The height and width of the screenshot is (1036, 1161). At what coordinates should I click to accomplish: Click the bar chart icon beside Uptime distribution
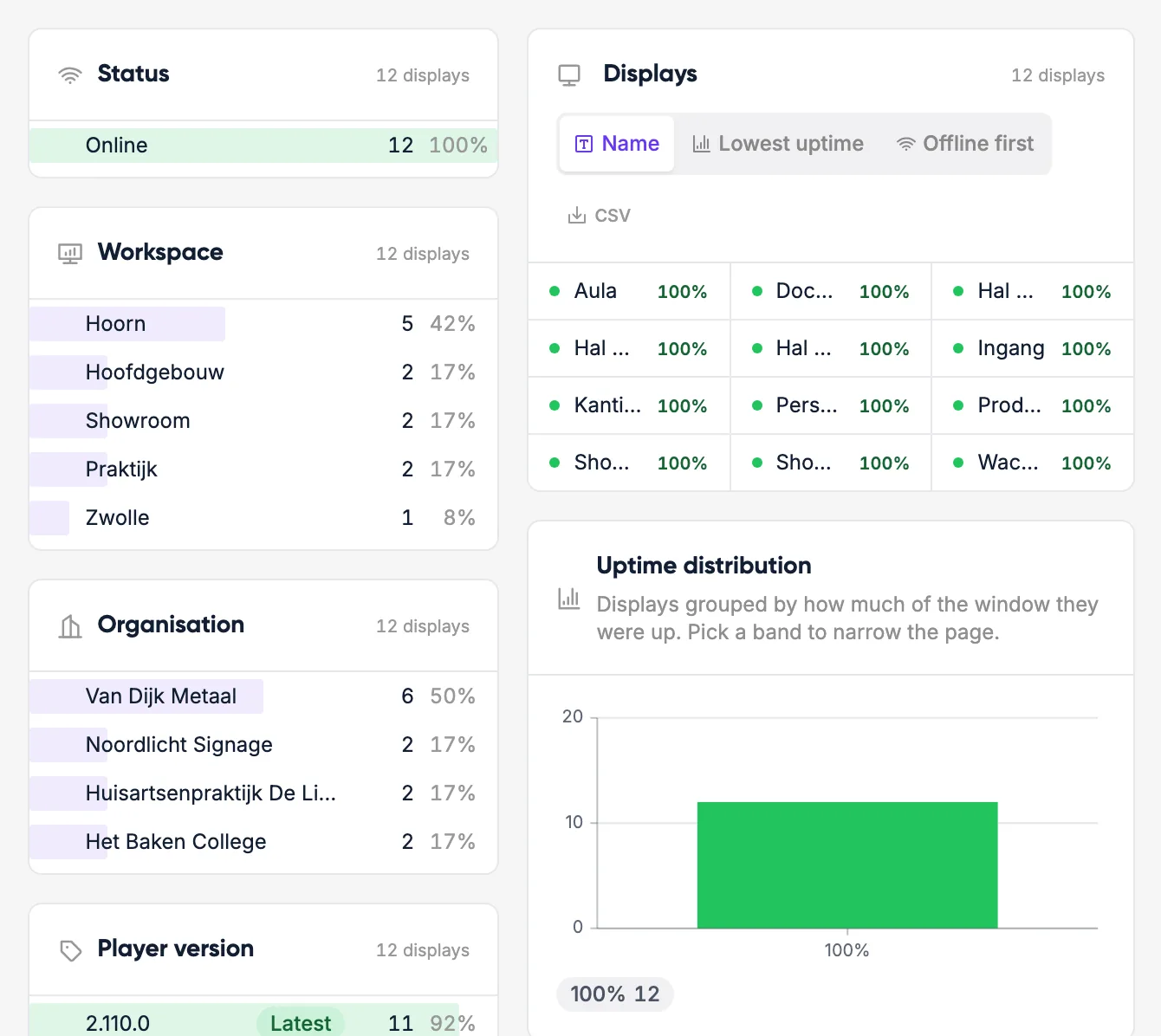tap(569, 599)
